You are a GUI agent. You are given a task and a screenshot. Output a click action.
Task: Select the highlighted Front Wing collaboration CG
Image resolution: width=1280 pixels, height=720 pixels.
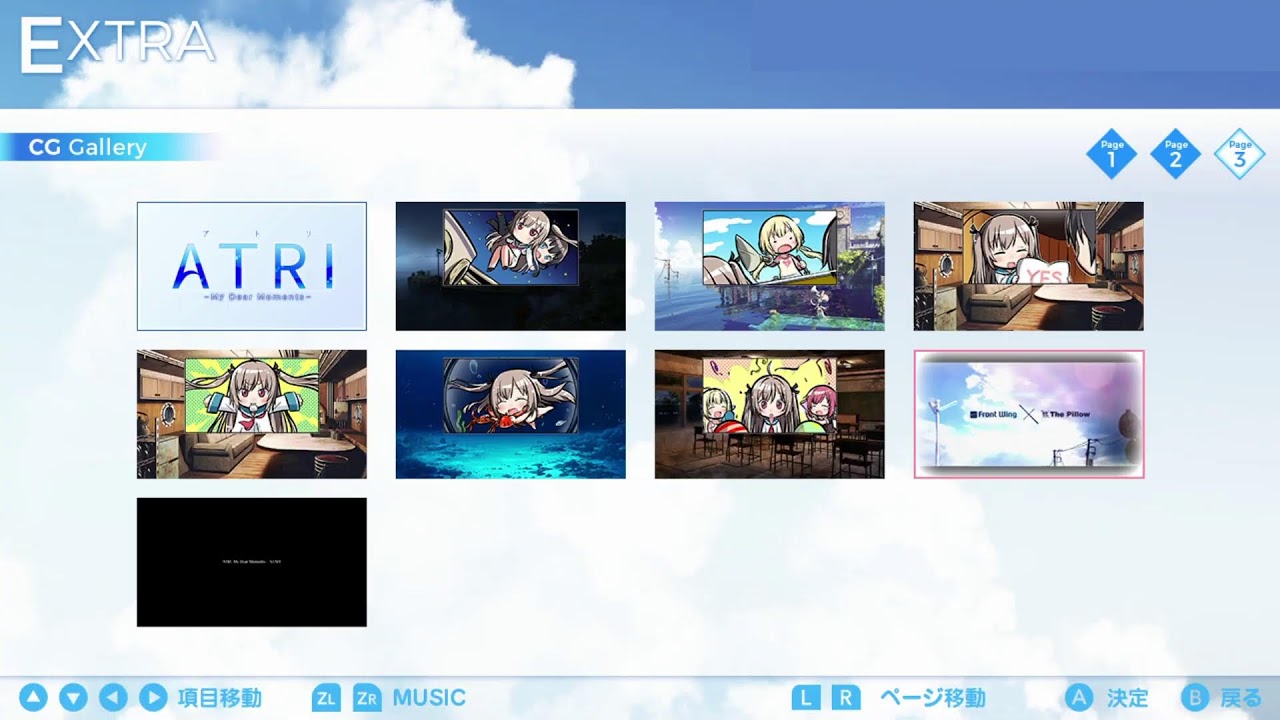point(1029,413)
